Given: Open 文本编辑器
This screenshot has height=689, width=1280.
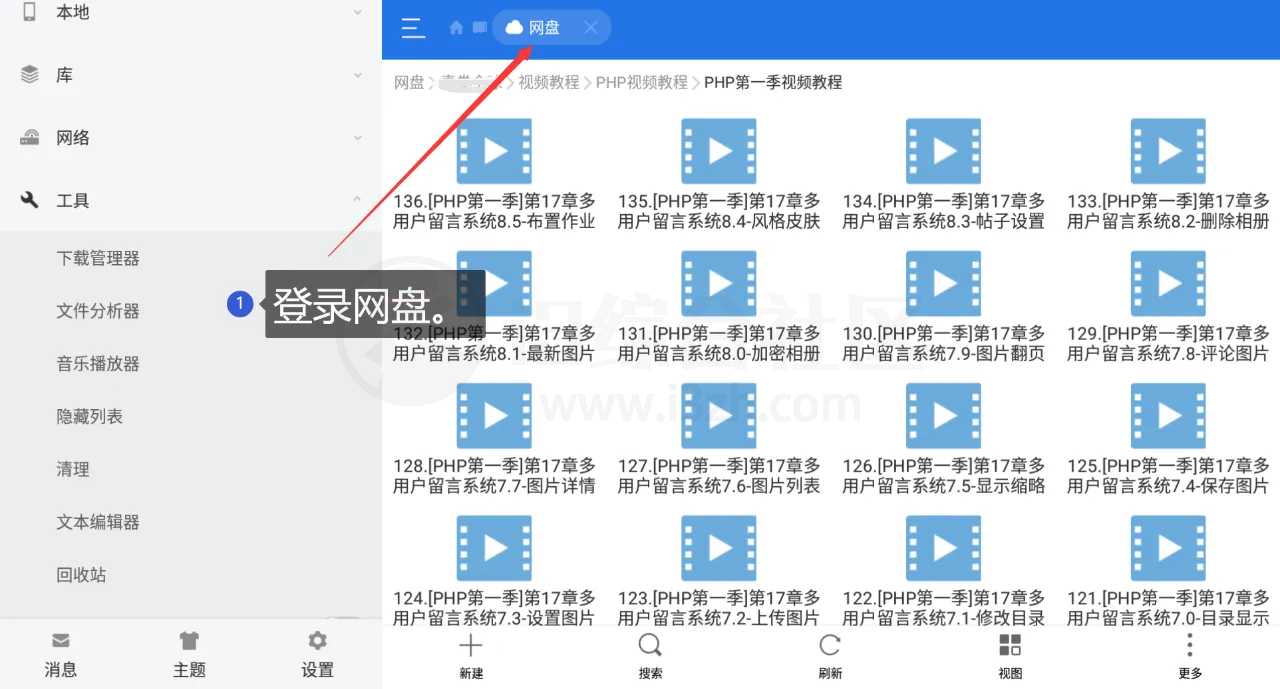Looking at the screenshot, I should [x=98, y=522].
